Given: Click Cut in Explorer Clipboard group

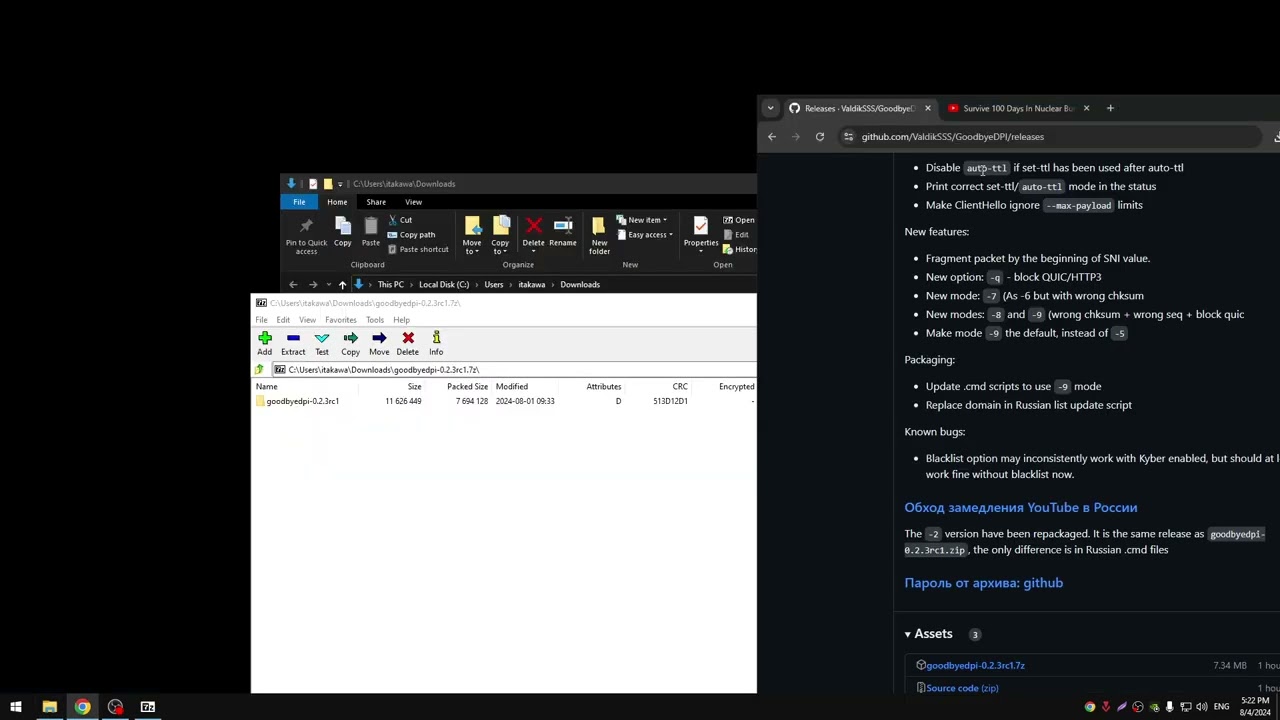Looking at the screenshot, I should [399, 220].
